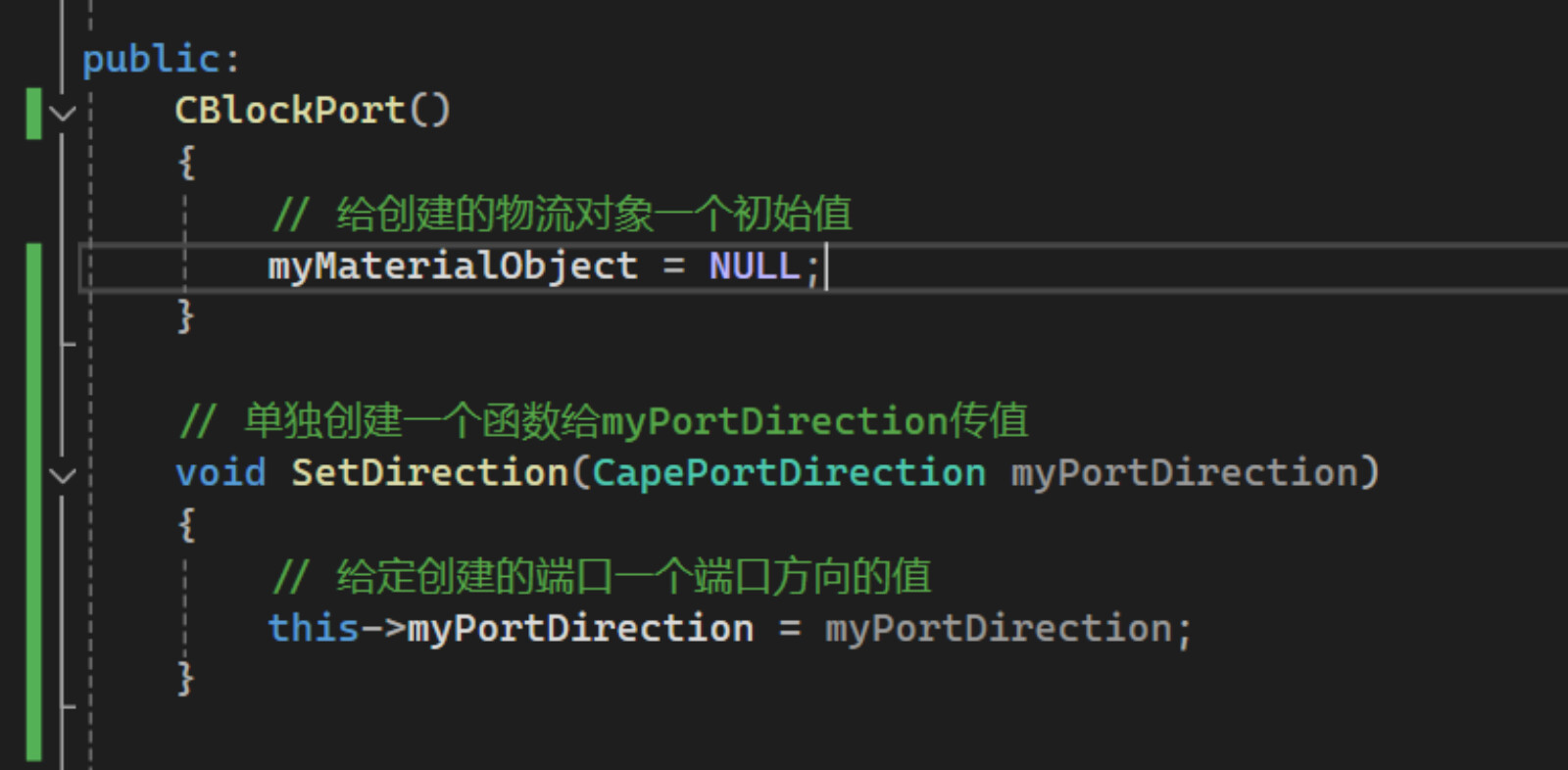Click the opening brace of CBlockPort constructor
The height and width of the screenshot is (770, 1568).
click(x=186, y=163)
